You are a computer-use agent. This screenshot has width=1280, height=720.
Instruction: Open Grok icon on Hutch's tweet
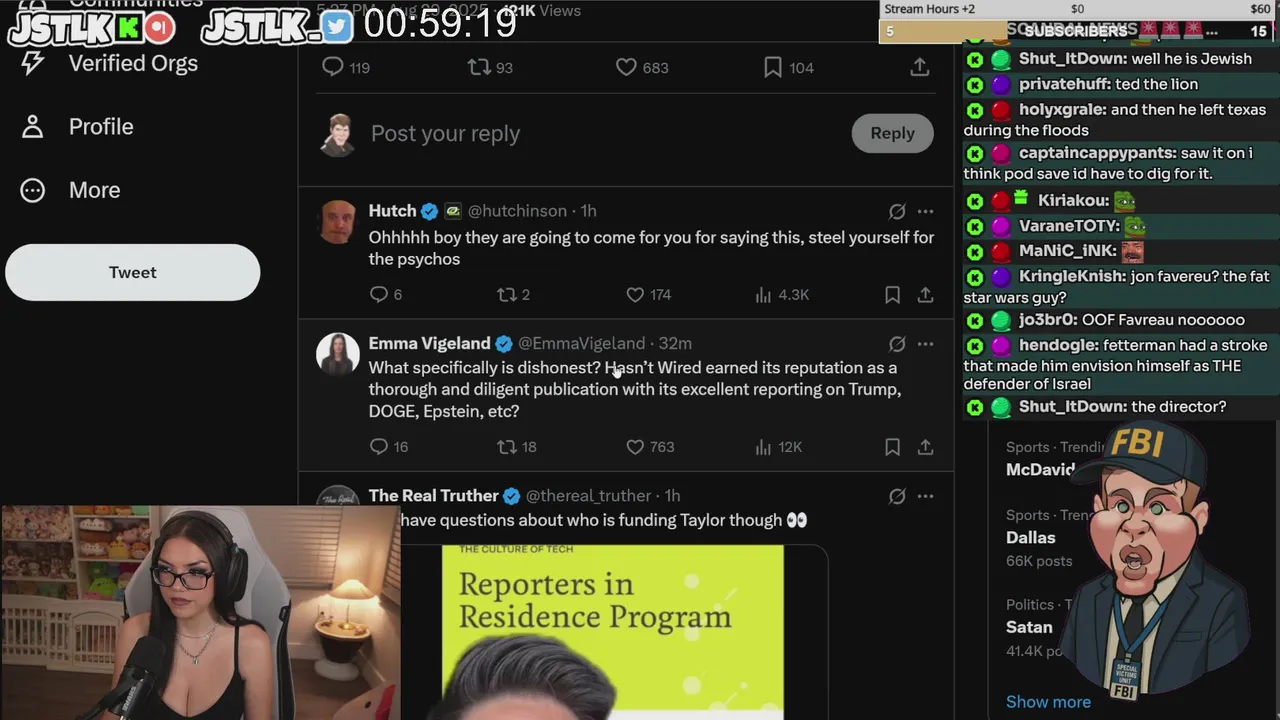897,211
